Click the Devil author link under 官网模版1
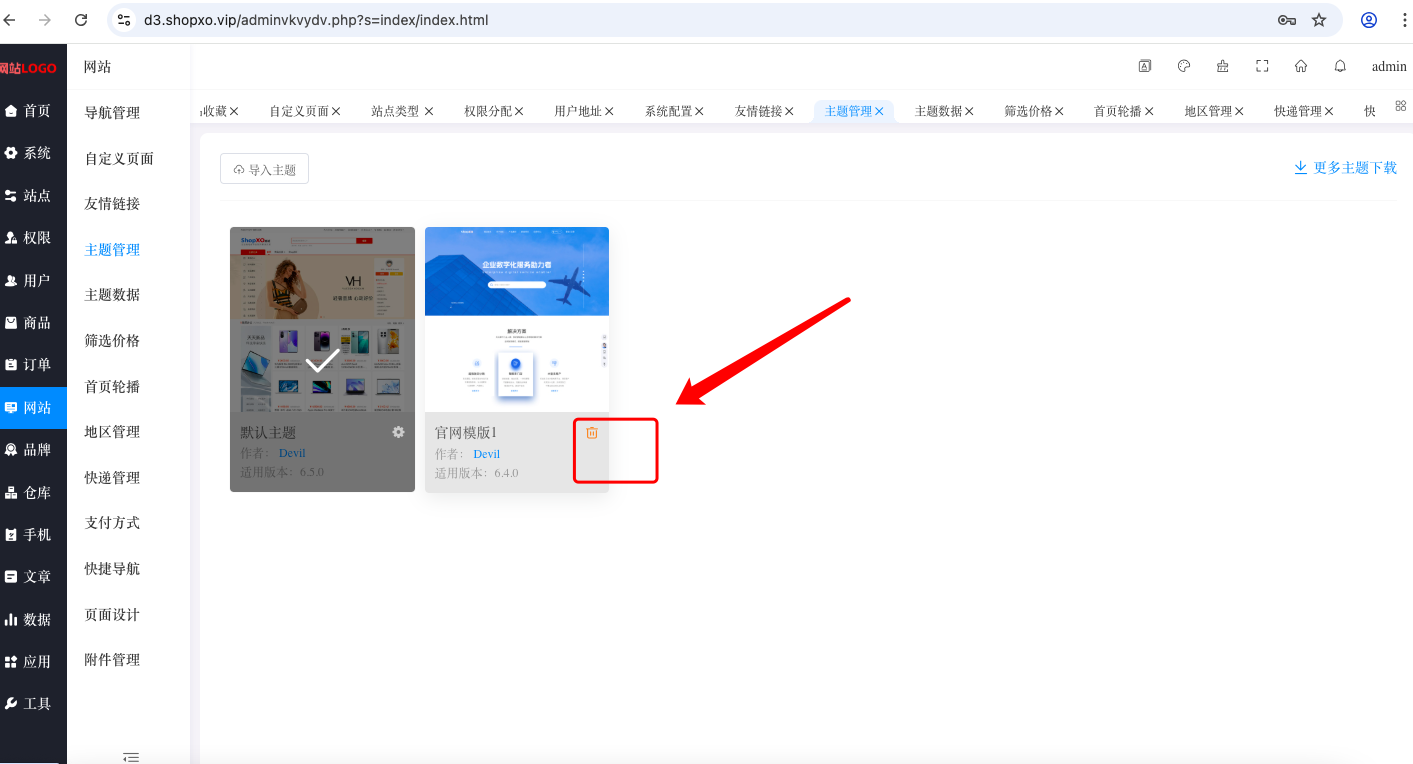The image size is (1413, 764). tap(487, 454)
